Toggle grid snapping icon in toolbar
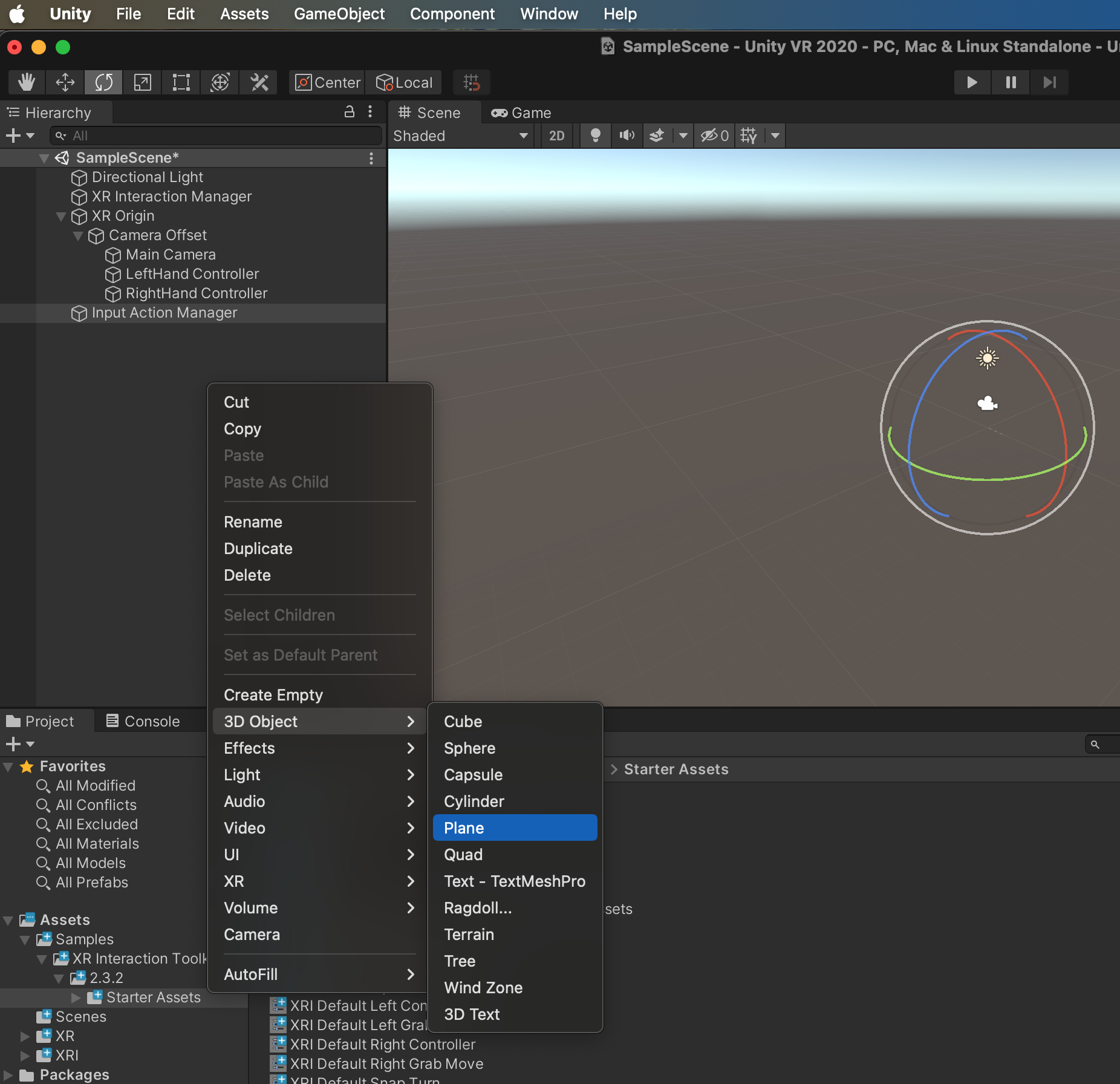The height and width of the screenshot is (1084, 1120). tap(471, 82)
